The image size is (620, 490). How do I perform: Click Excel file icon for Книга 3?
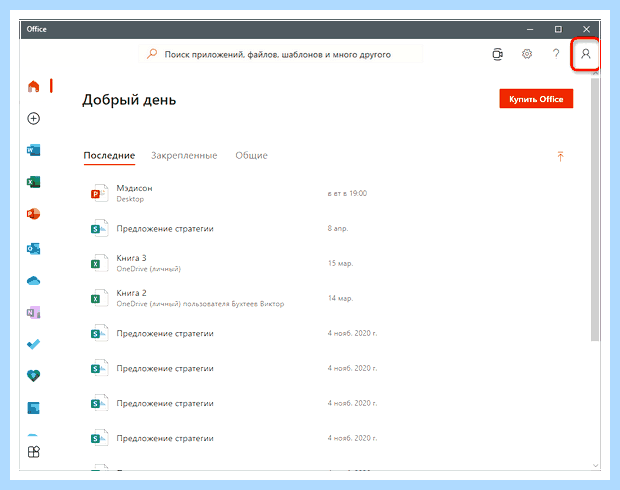tap(99, 263)
